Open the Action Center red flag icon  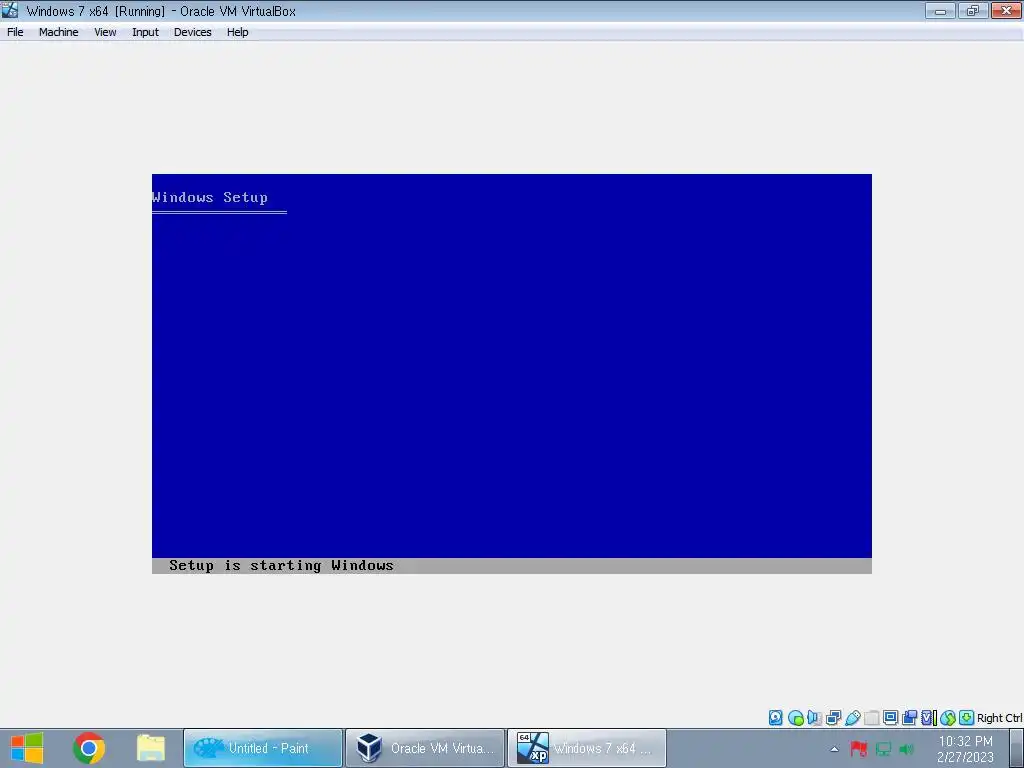pyautogui.click(x=858, y=749)
